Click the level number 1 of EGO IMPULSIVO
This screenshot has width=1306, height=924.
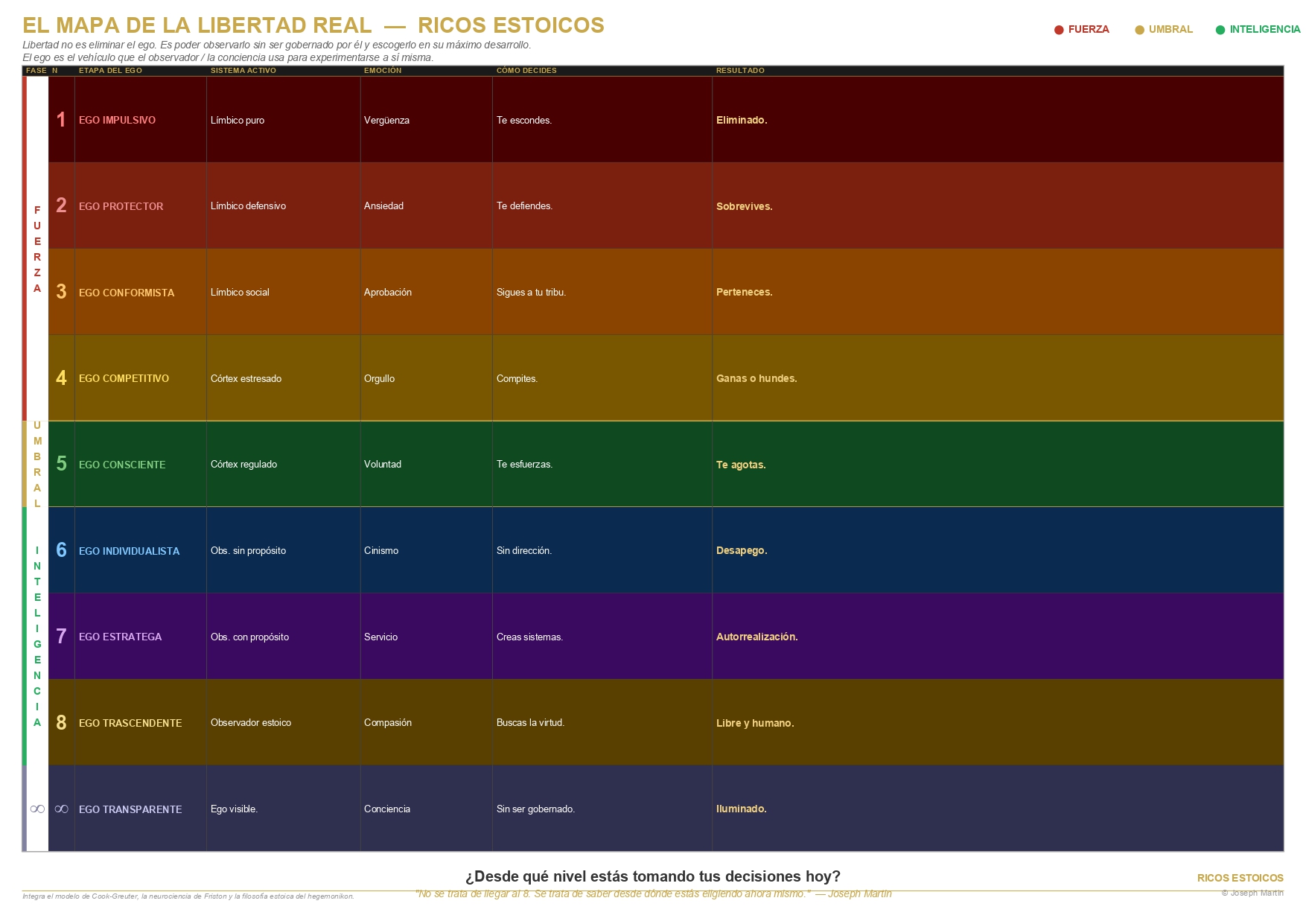click(61, 119)
